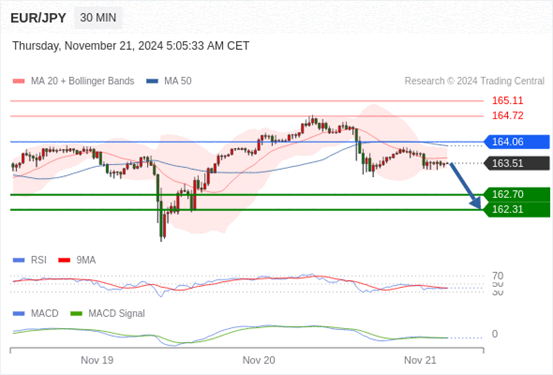Image resolution: width=553 pixels, height=375 pixels.
Task: Click the Research © 2024 Trading Central credit
Action: click(x=474, y=81)
